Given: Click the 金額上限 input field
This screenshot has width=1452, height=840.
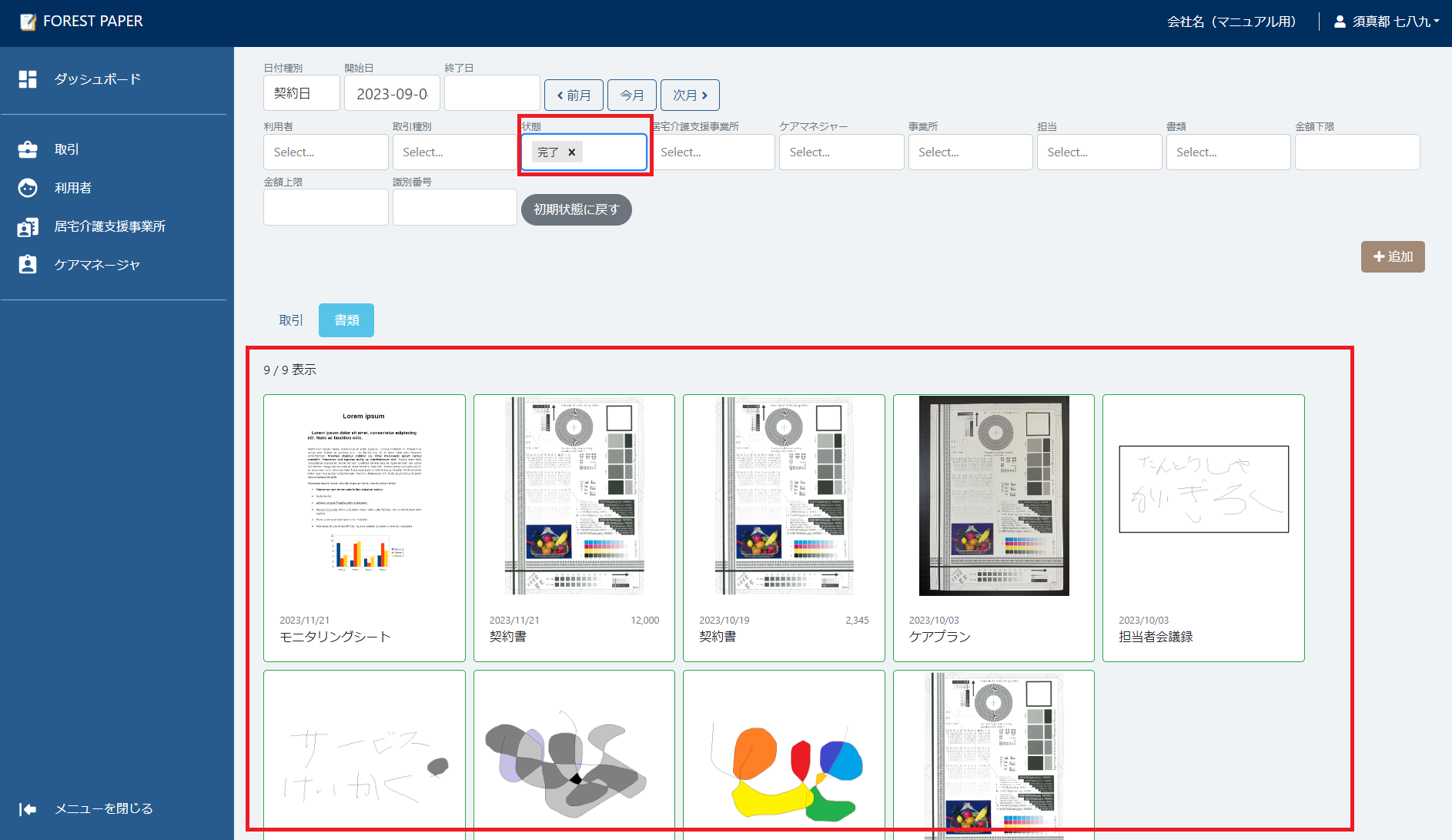Looking at the screenshot, I should [326, 207].
